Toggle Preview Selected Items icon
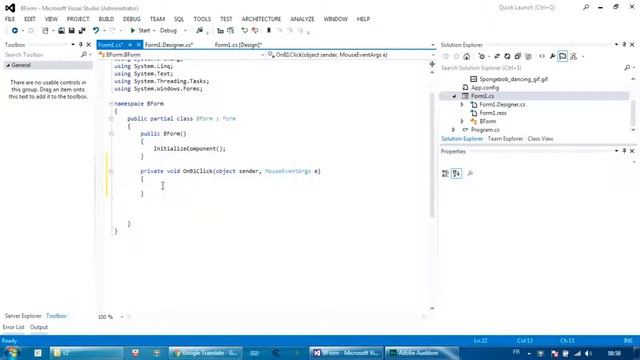640x360 pixels. pyautogui.click(x=563, y=56)
